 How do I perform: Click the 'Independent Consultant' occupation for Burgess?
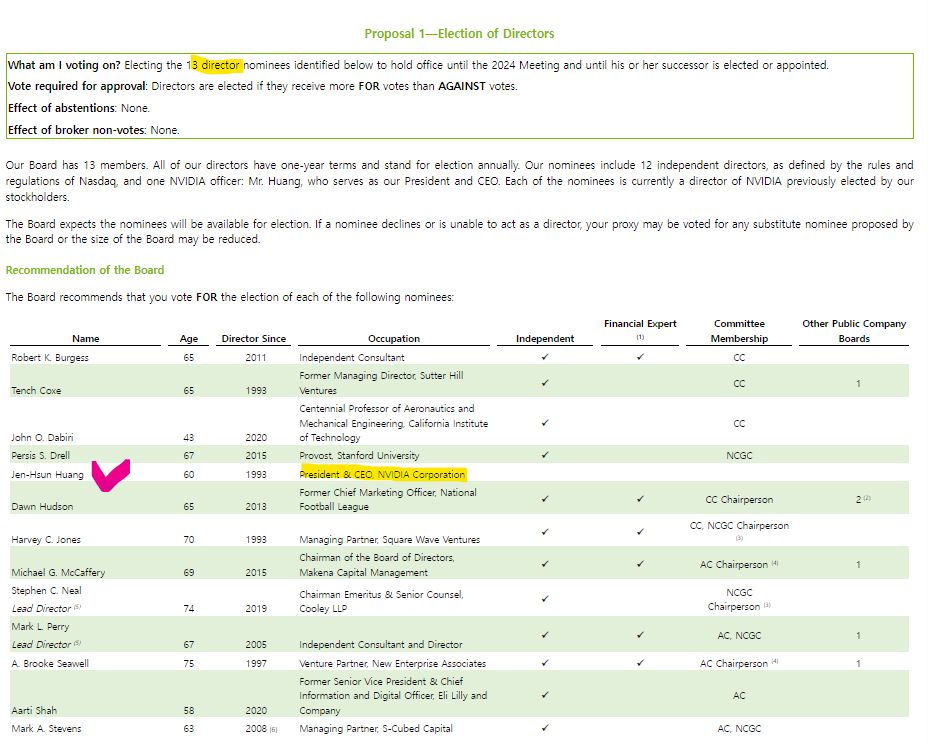click(352, 358)
